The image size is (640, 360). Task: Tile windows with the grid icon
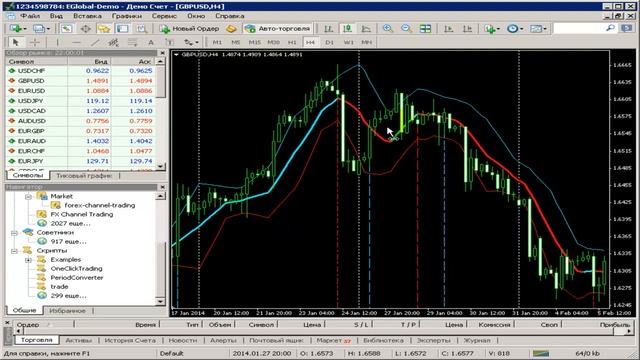[x=425, y=29]
